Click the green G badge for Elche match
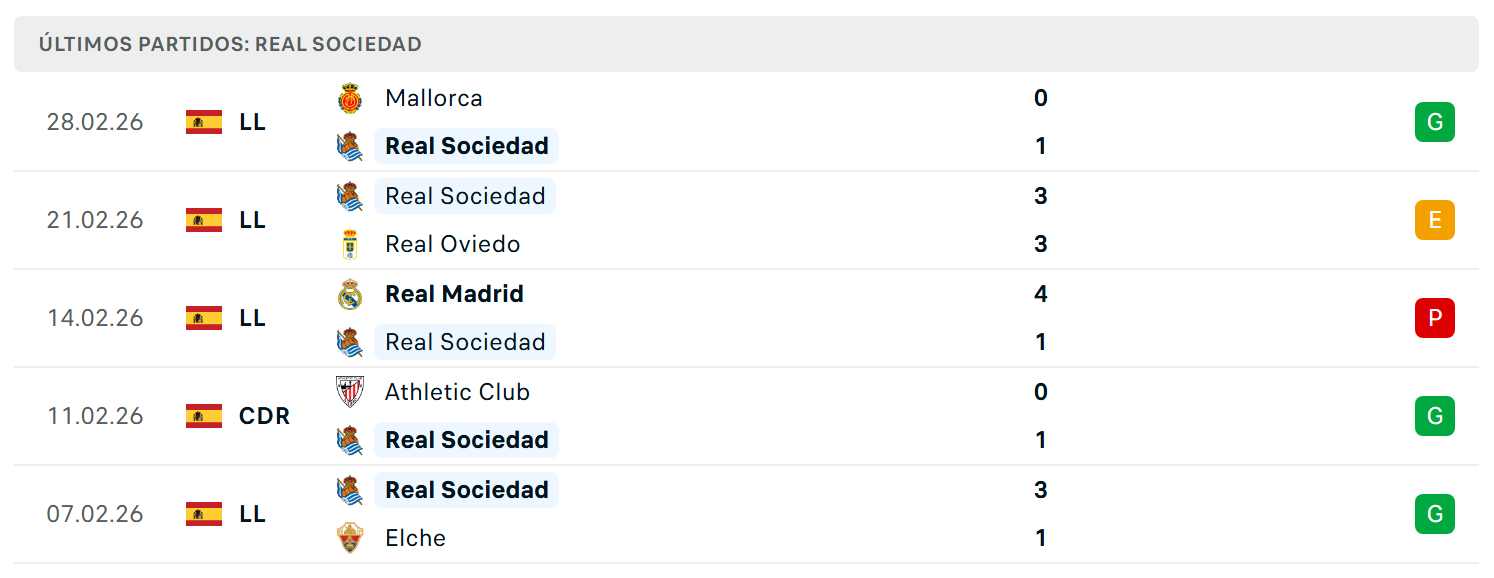This screenshot has height=578, width=1494. click(1434, 514)
